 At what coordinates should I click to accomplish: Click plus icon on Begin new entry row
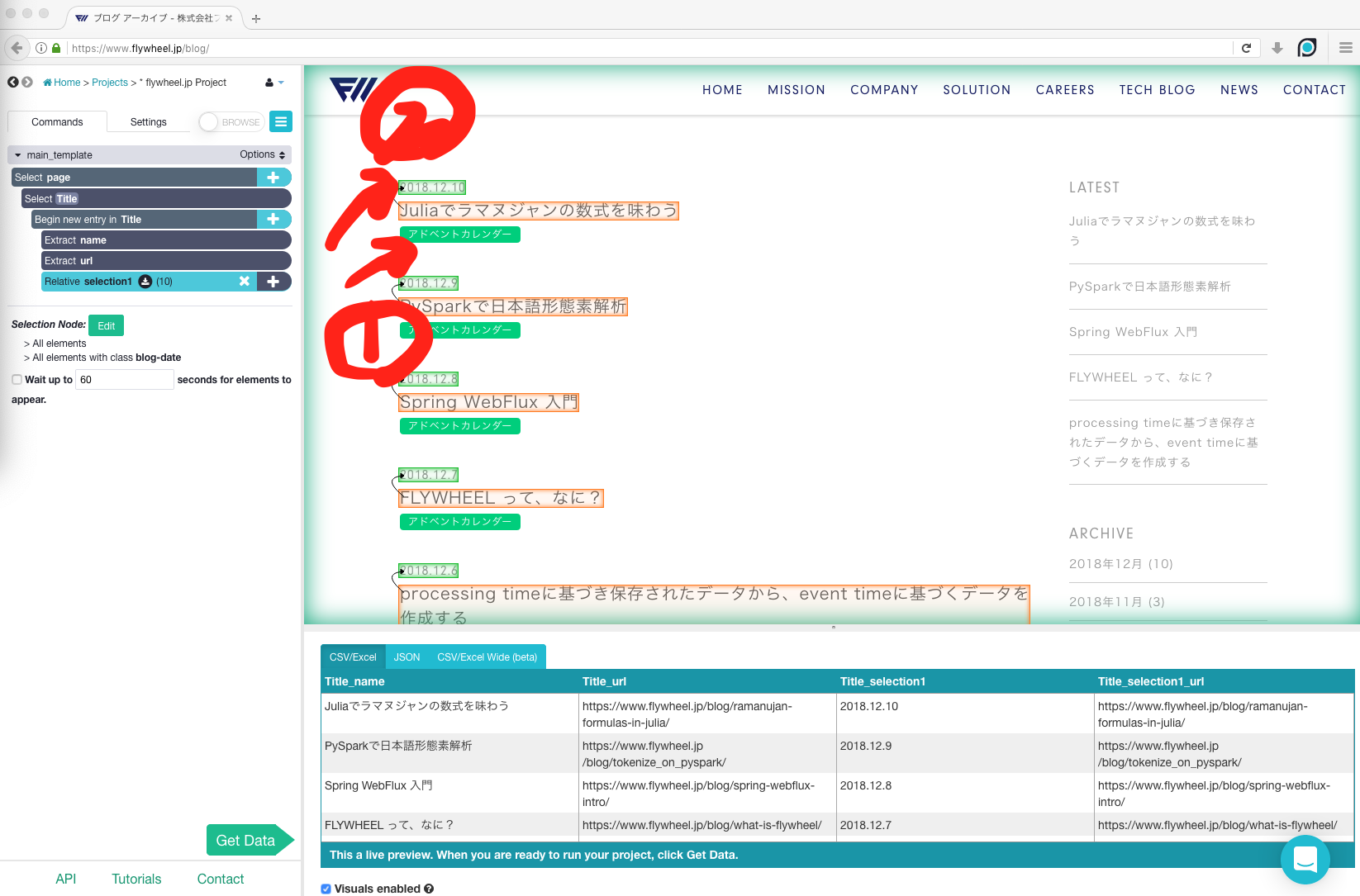[x=273, y=220]
